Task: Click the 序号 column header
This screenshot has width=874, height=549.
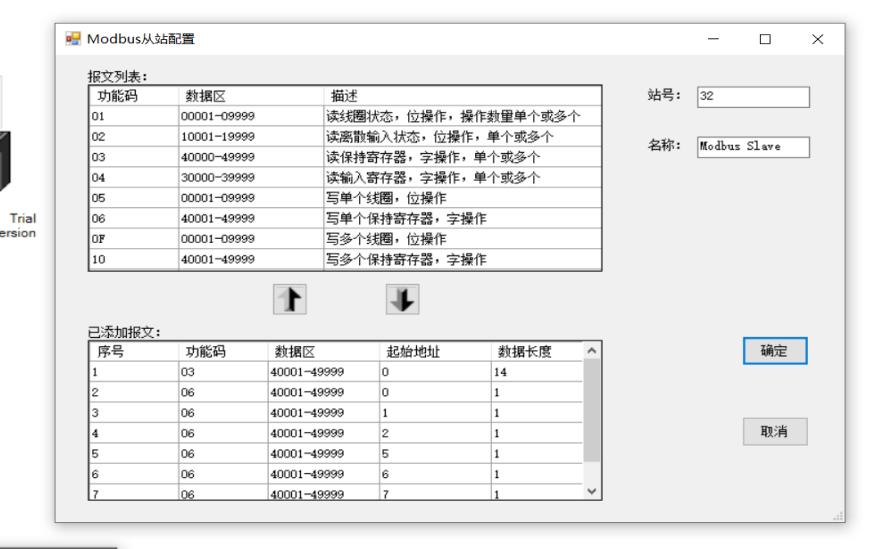Action: pyautogui.click(x=134, y=352)
